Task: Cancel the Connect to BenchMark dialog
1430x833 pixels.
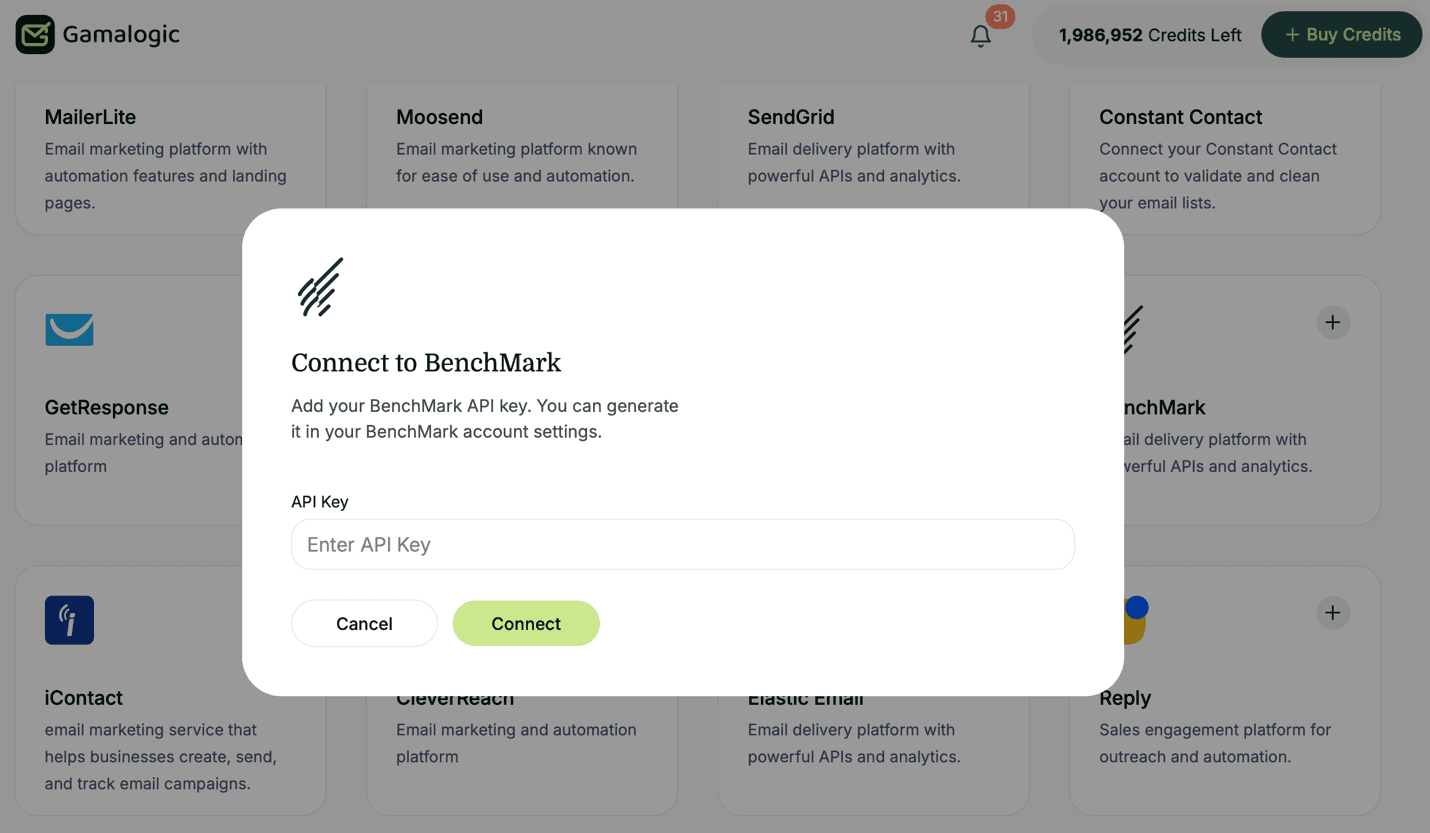Action: [364, 623]
